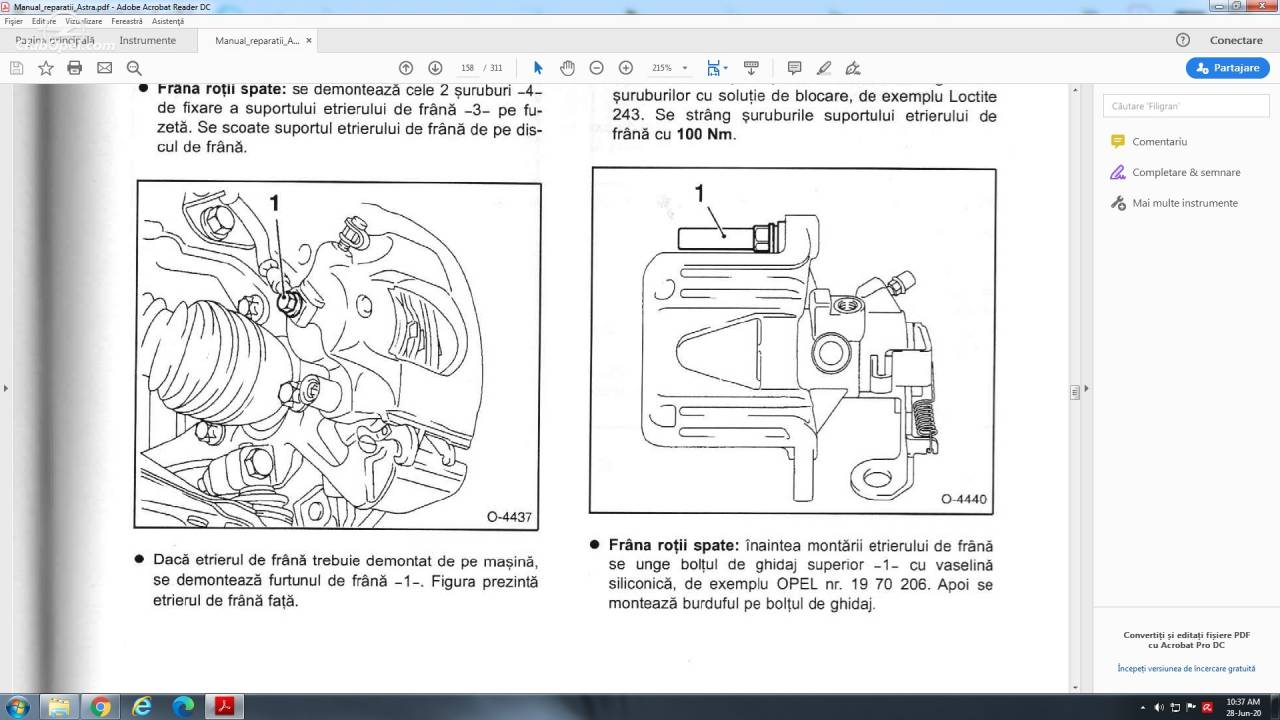Viewport: 1280px width, 720px height.
Task: Choose the Selection arrow tool
Action: (x=538, y=68)
